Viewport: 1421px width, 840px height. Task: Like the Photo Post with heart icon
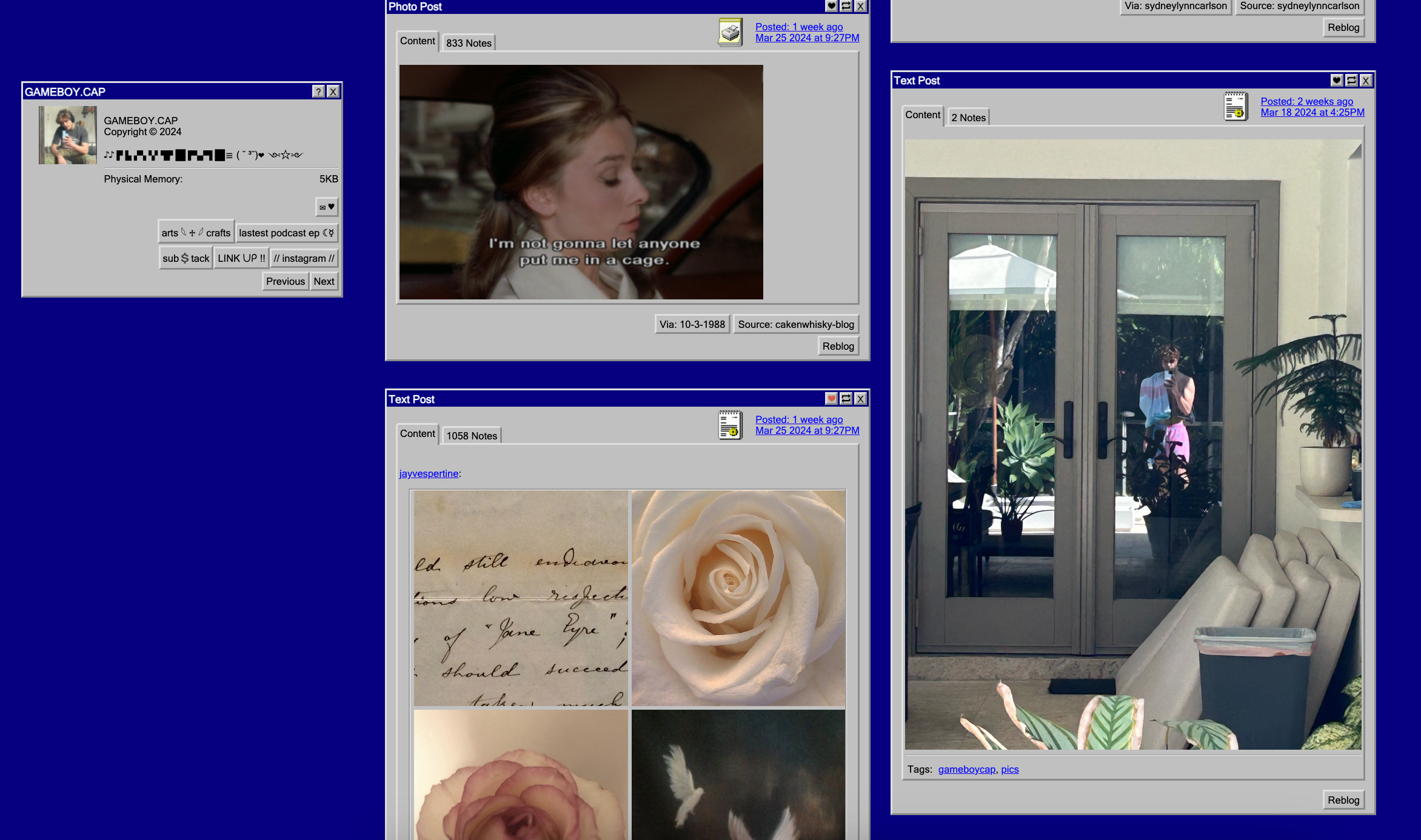click(832, 6)
